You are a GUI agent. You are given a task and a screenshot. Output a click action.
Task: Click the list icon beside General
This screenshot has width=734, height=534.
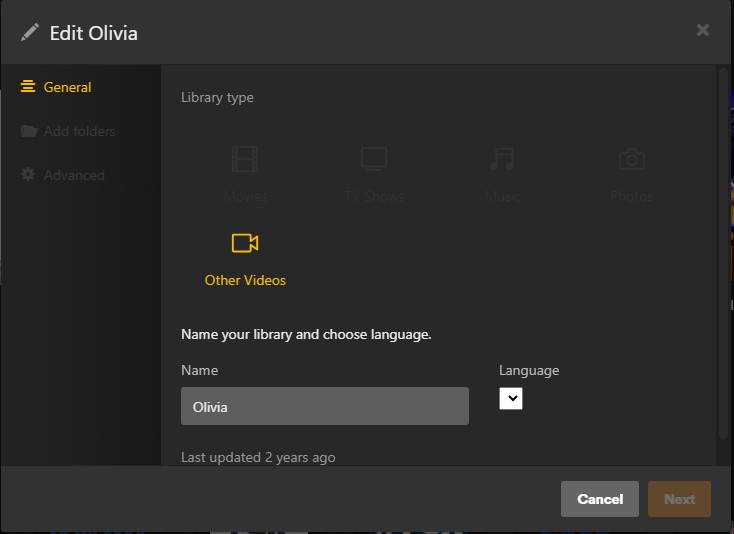[x=28, y=87]
